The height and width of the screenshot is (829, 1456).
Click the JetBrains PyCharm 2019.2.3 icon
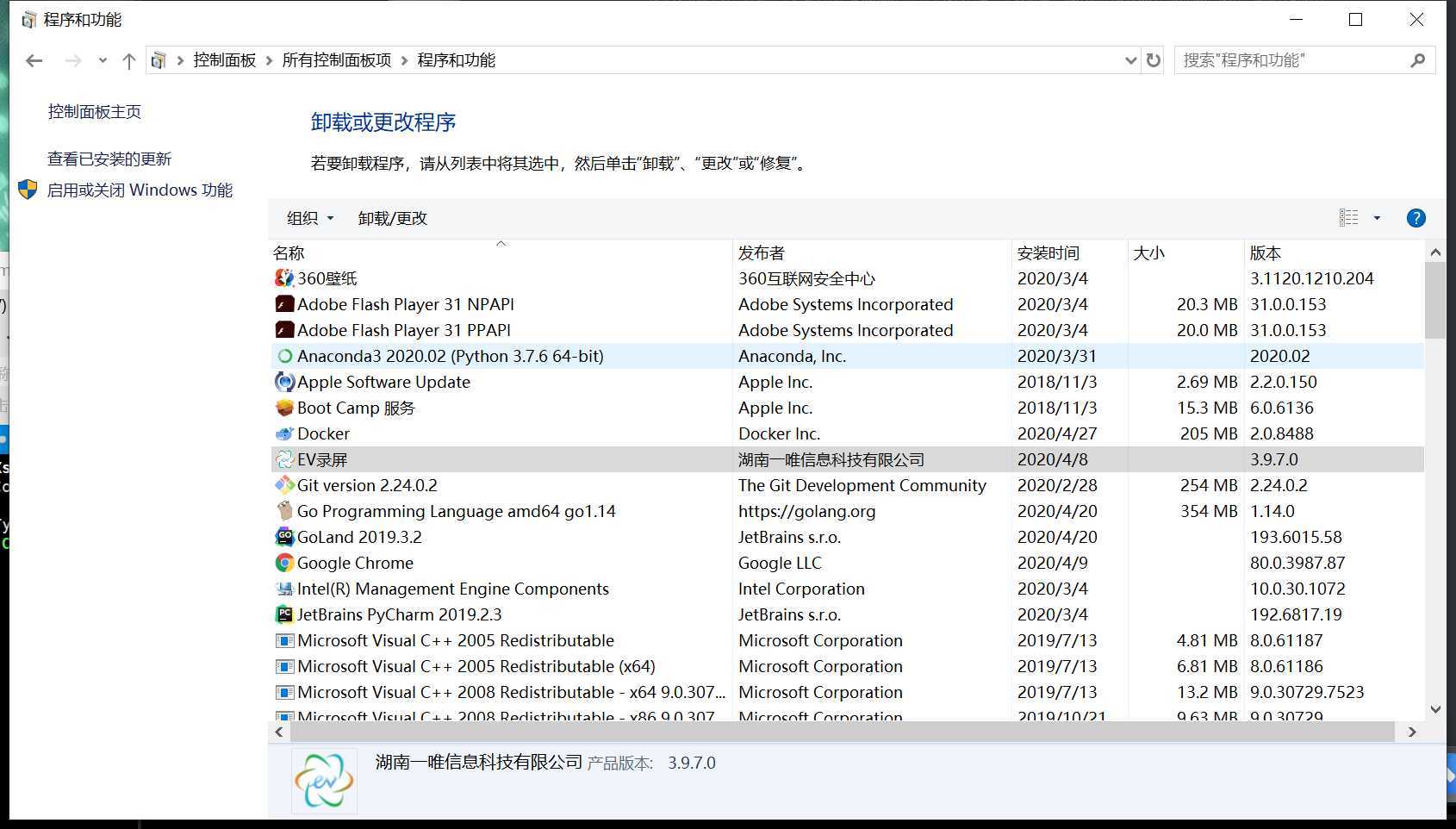tap(284, 614)
